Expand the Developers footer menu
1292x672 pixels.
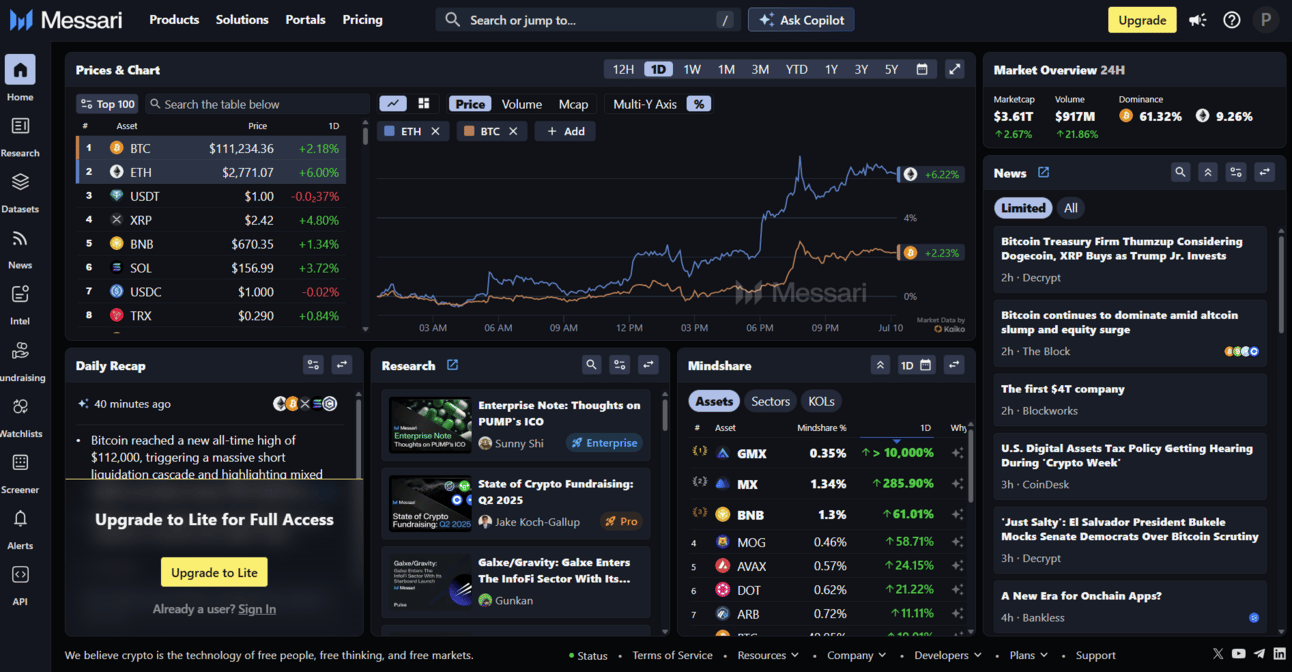[948, 655]
